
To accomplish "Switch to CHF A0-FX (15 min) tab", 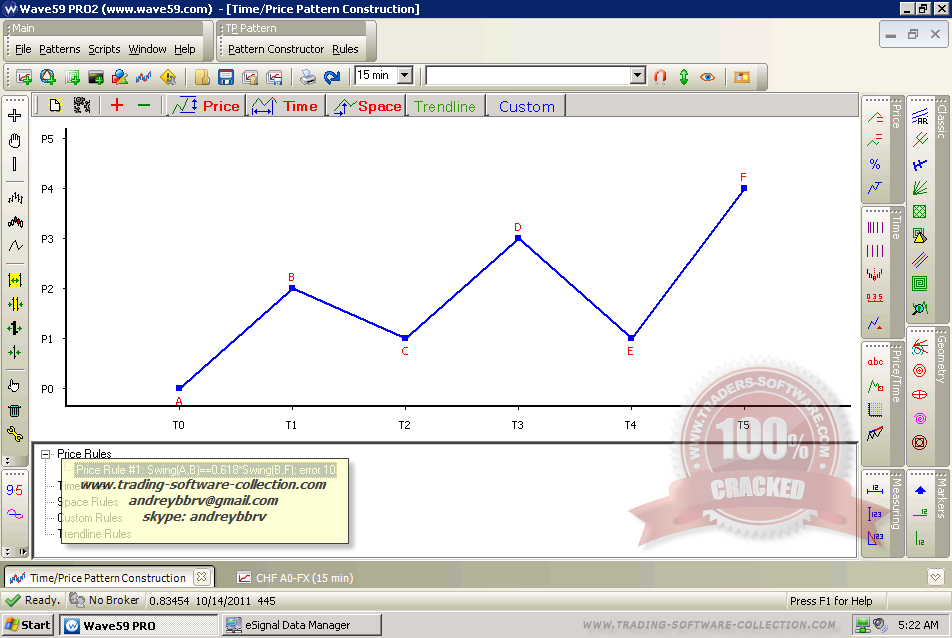I will [x=294, y=577].
